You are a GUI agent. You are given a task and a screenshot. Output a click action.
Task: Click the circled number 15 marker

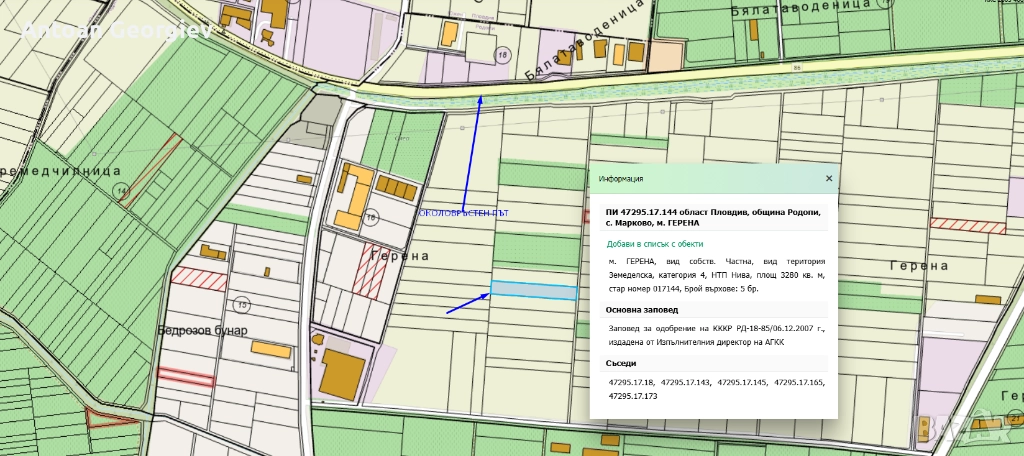241,303
